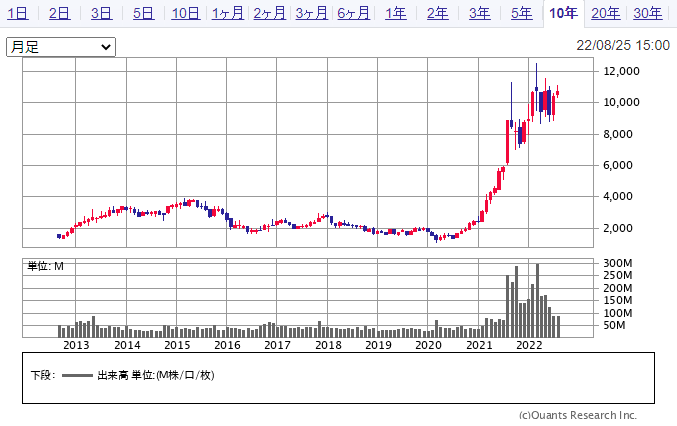Click the 8,000 price axis label

tap(618, 134)
